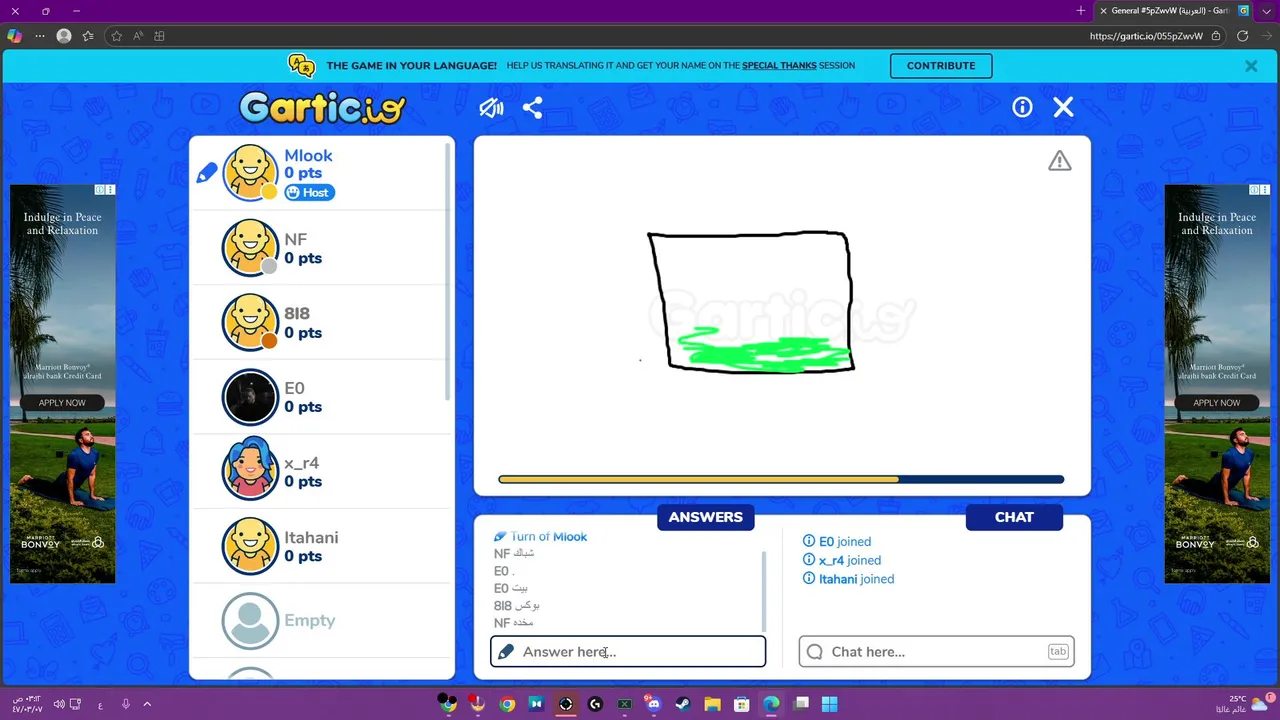Exit the room with the X icon
Screen dimensions: 1280x720
pyautogui.click(x=1063, y=107)
